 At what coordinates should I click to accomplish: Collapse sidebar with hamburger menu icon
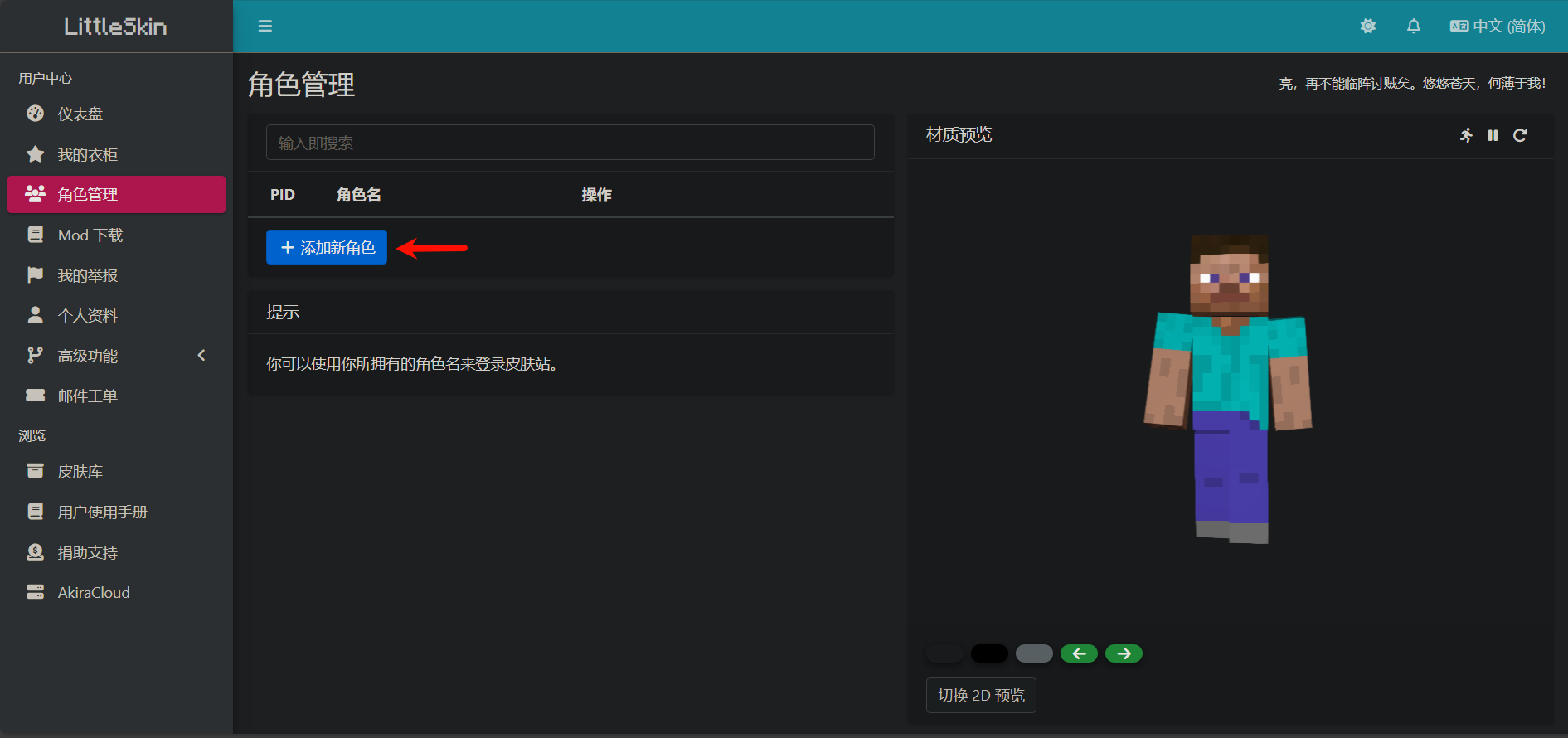(x=265, y=27)
